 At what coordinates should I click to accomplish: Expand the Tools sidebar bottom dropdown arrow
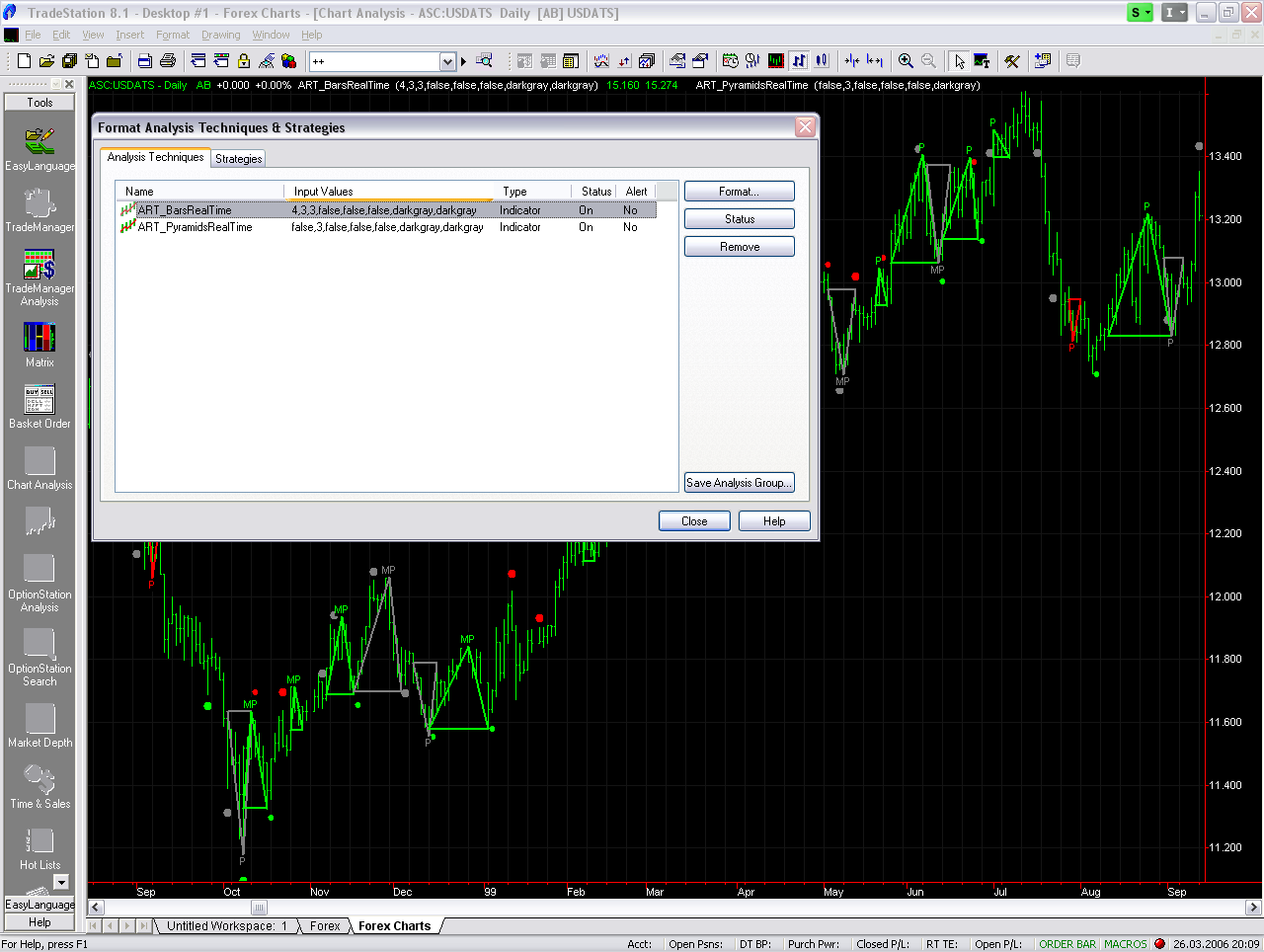click(61, 882)
